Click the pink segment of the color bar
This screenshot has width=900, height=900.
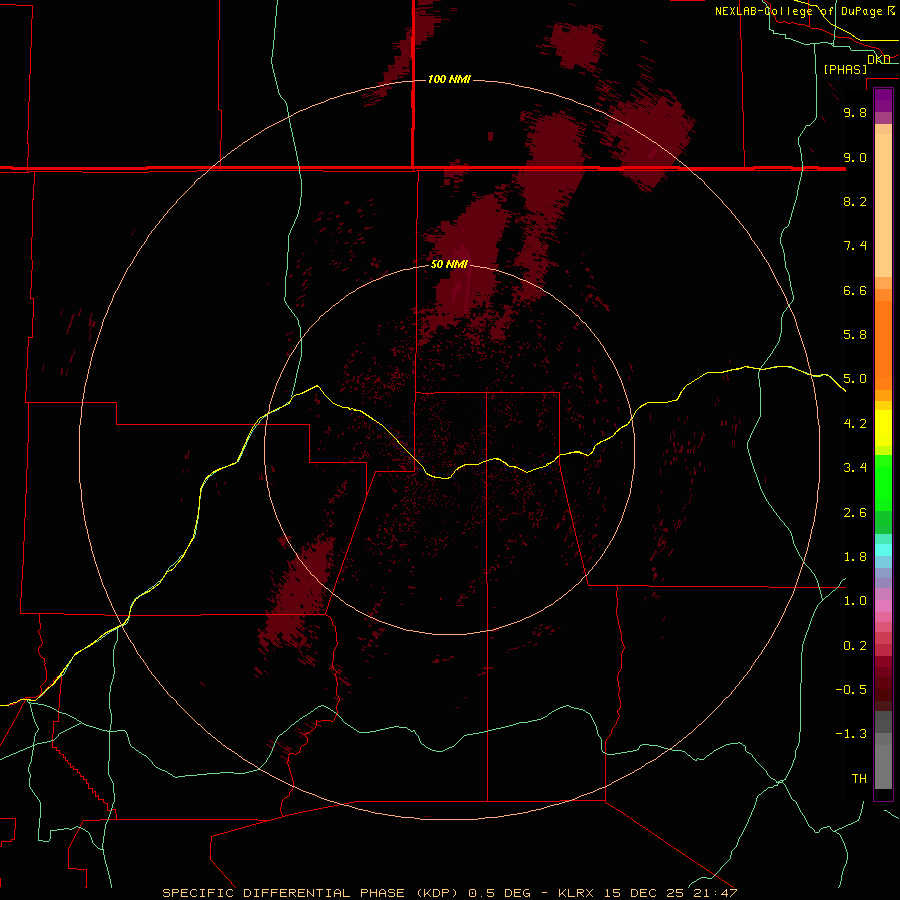(x=883, y=606)
